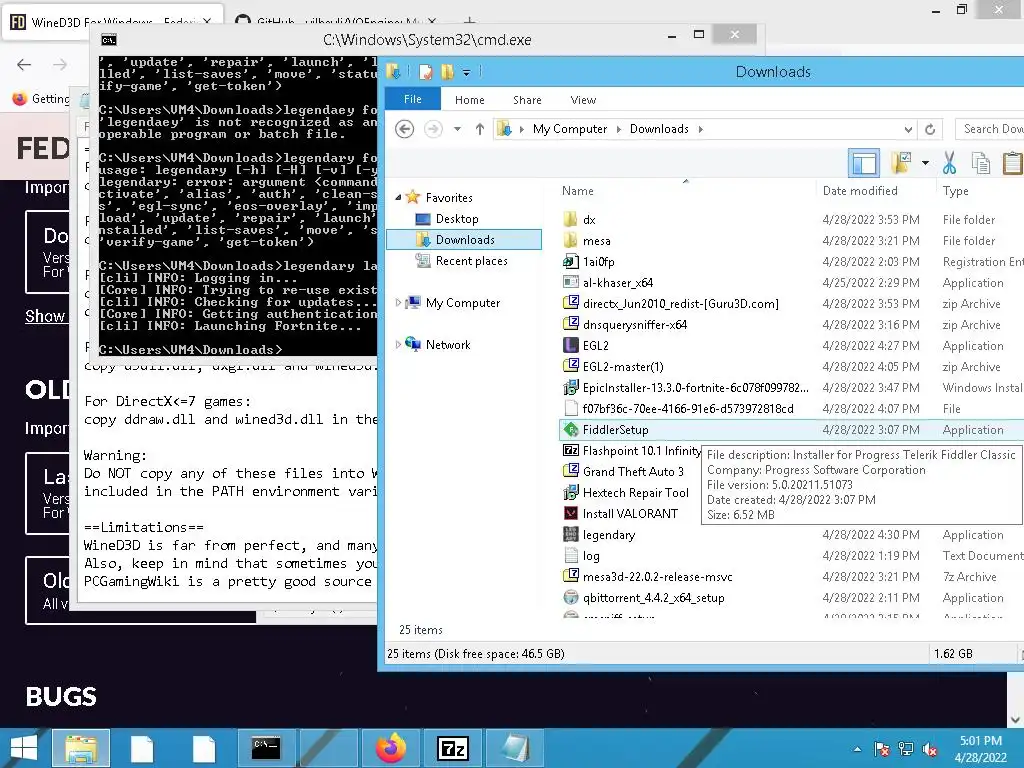Image resolution: width=1024 pixels, height=768 pixels.
Task: Go up one folder level in explorer
Action: 480,129
